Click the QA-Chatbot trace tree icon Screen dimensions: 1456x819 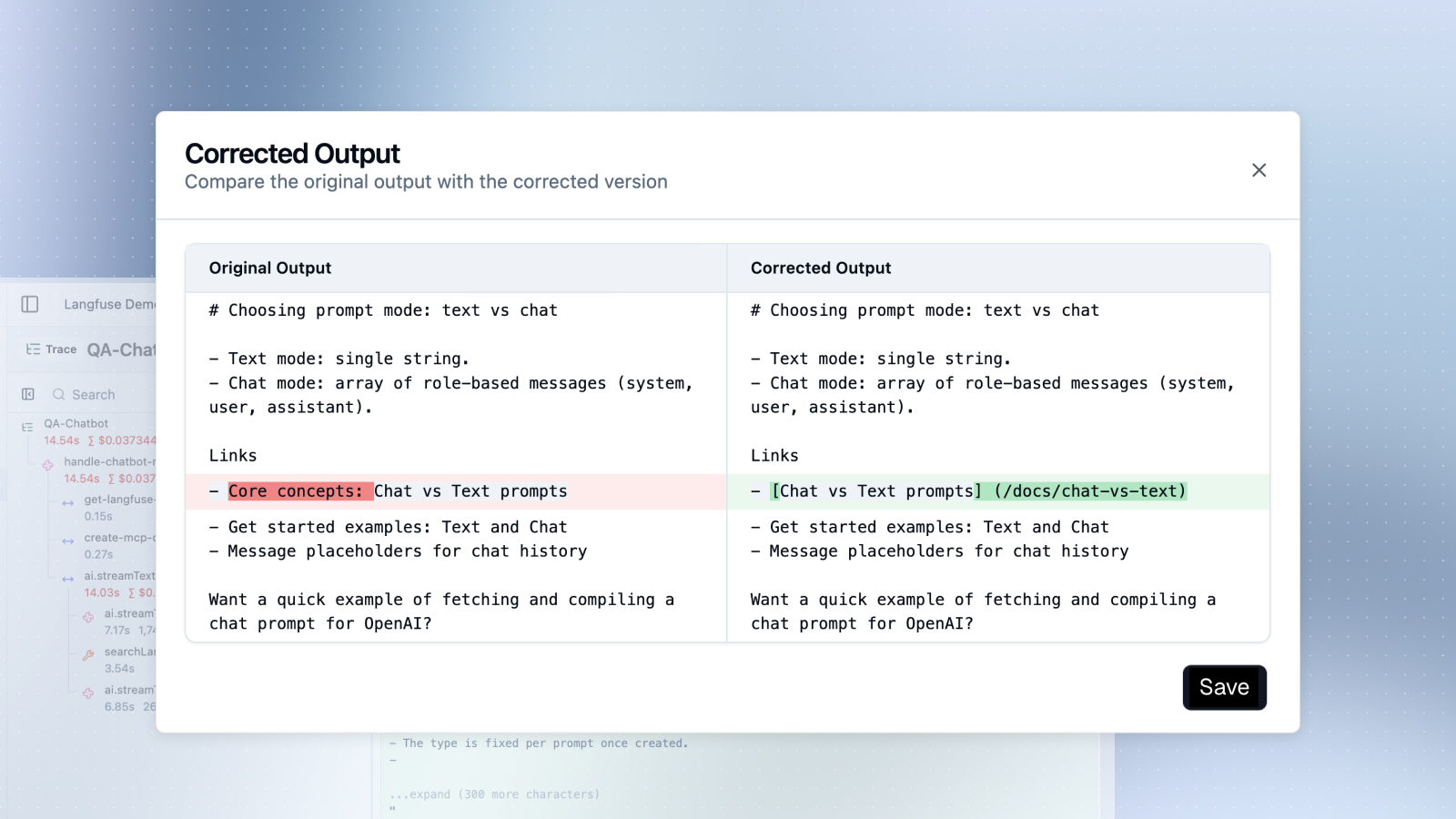click(27, 427)
